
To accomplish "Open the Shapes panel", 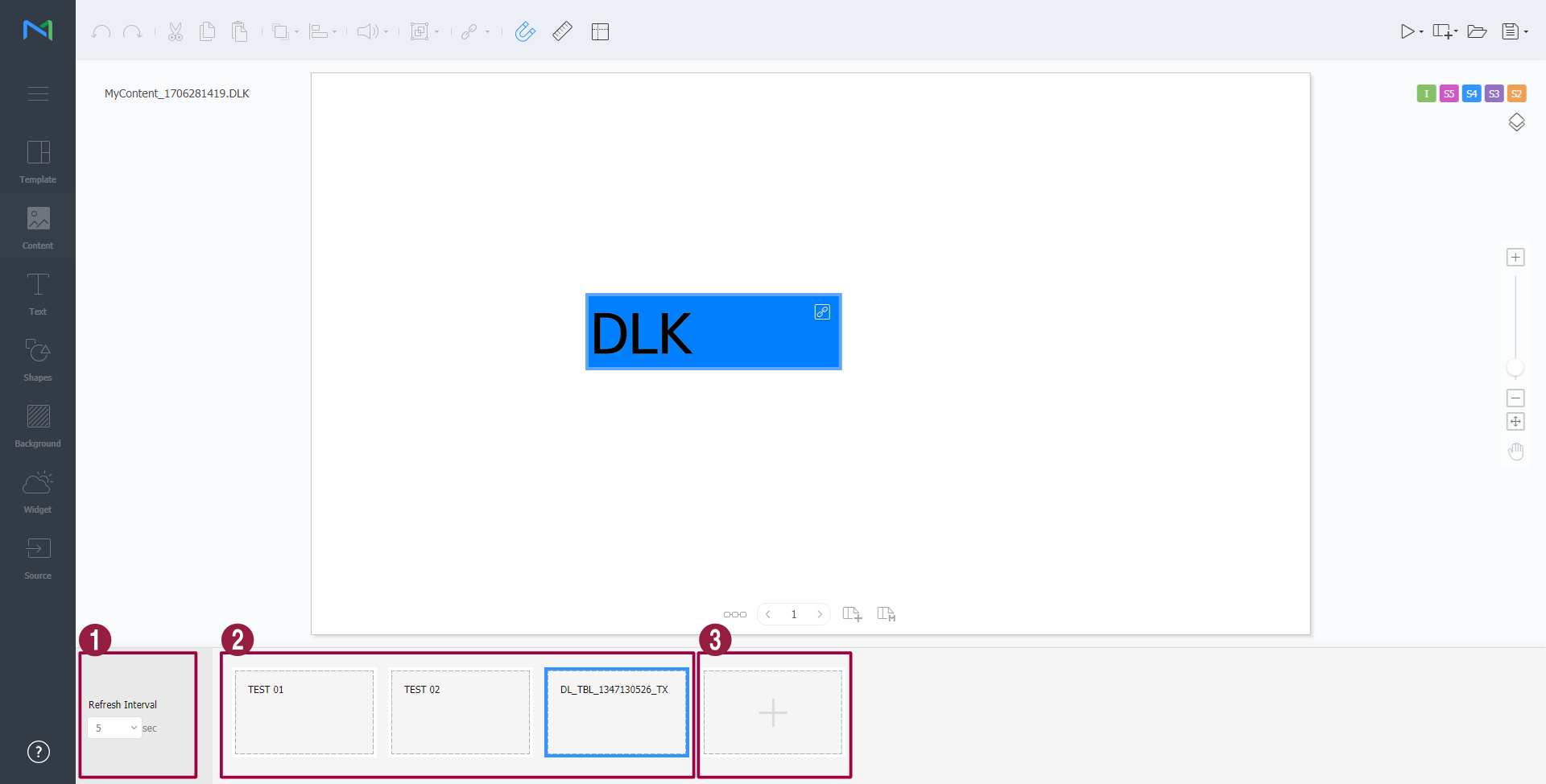I will 38,360.
